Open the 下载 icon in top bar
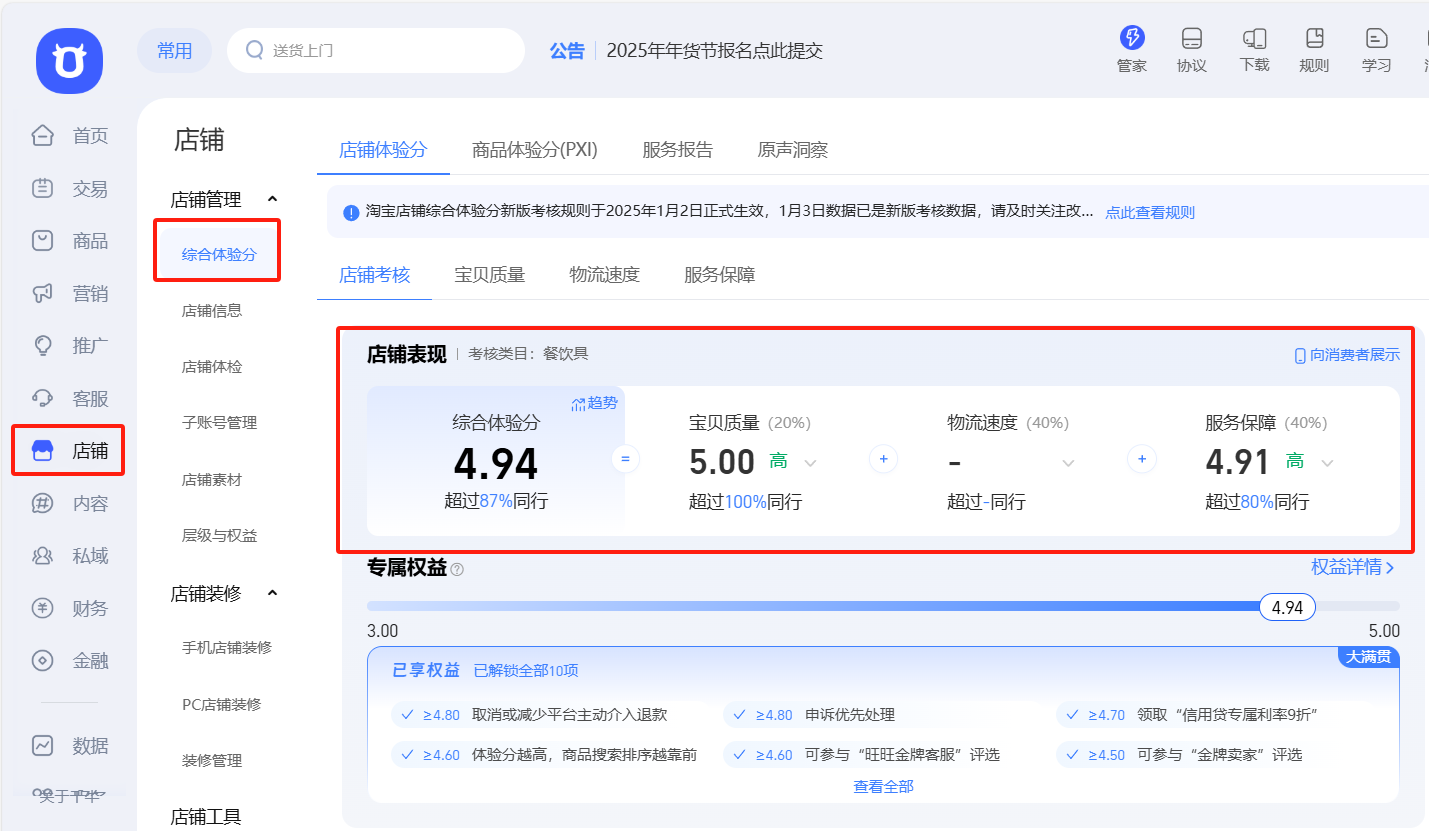Viewport: 1429px width, 831px height. 1254,39
